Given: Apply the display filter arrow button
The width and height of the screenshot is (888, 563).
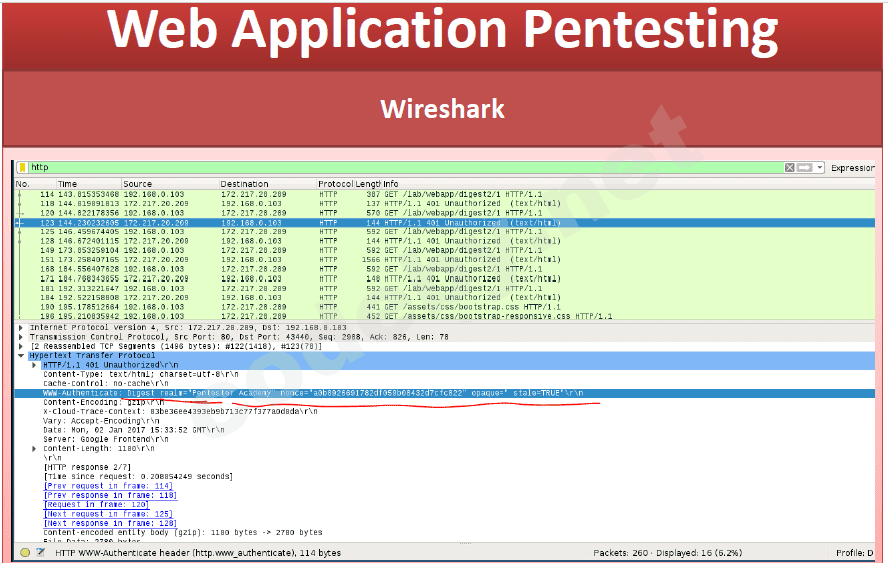Looking at the screenshot, I should tap(804, 168).
